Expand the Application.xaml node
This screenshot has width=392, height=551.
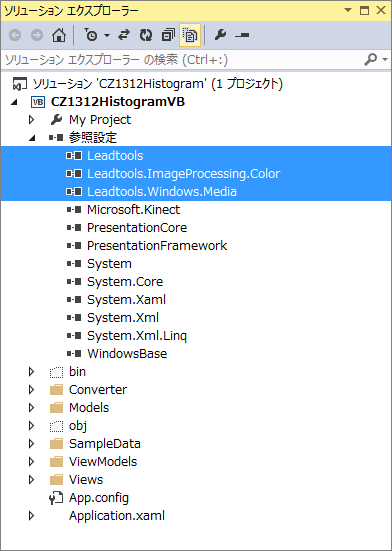[31, 516]
